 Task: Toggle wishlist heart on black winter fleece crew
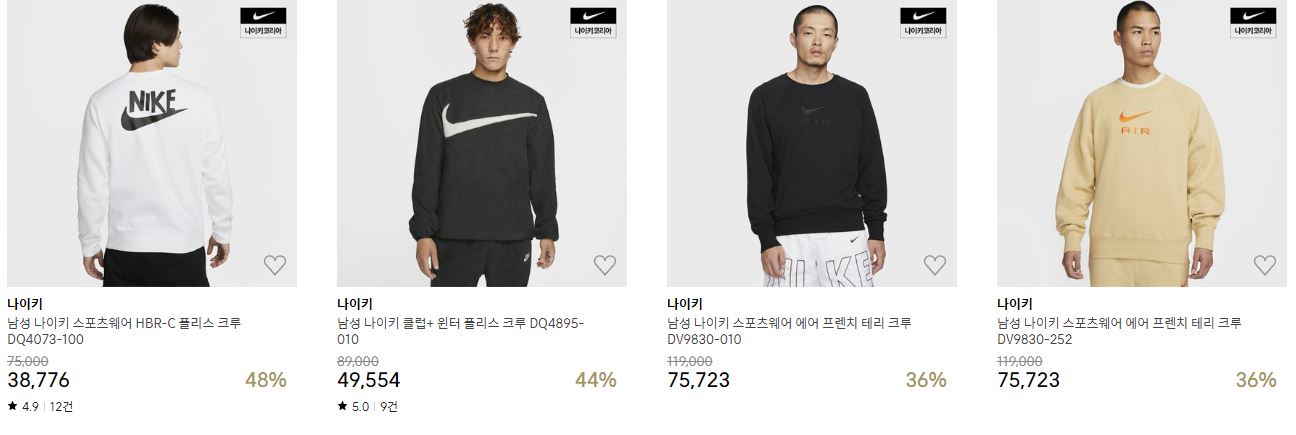coord(605,265)
